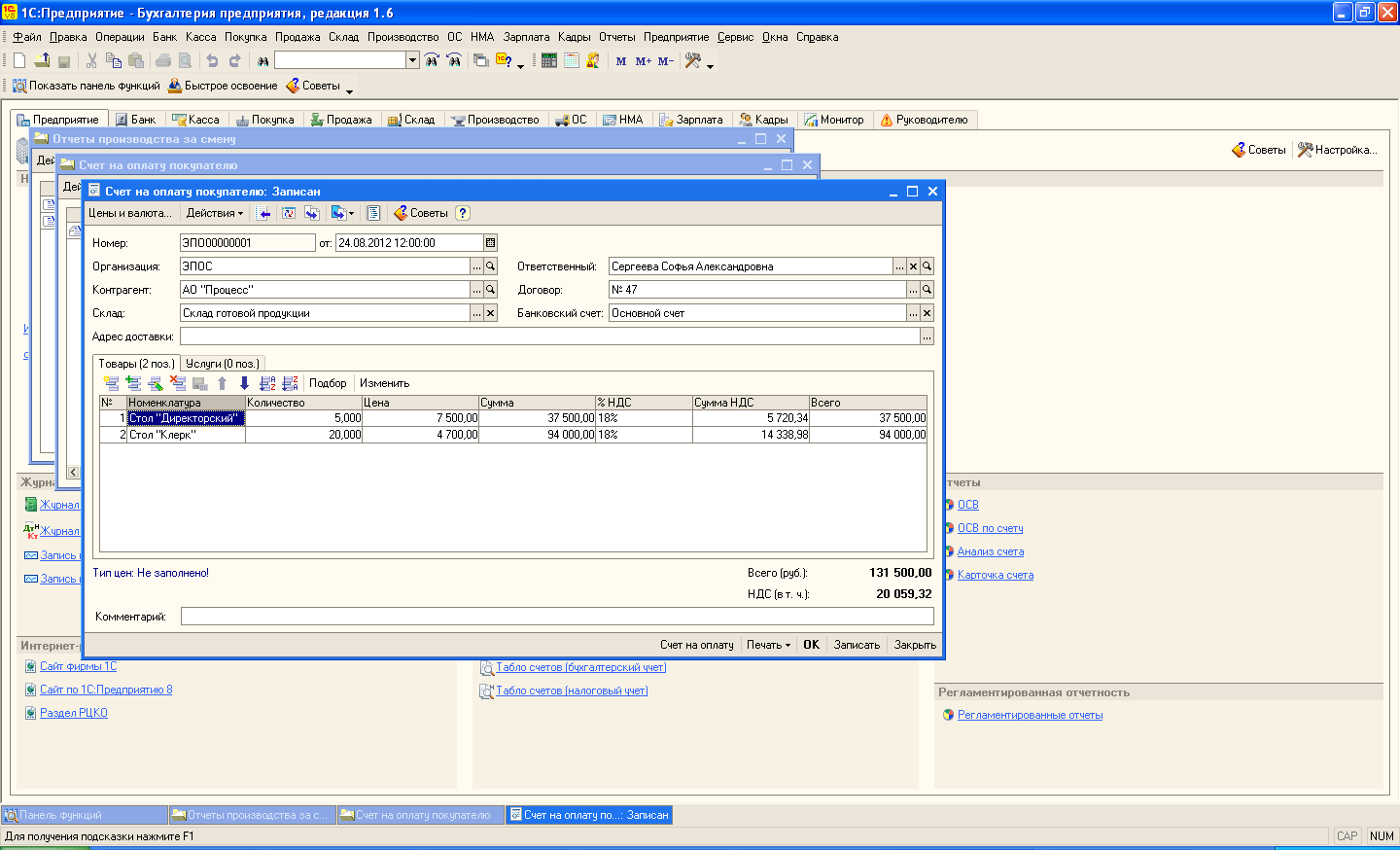Open the ОСВ по счету link
This screenshot has height=850, width=1400.
(990, 528)
